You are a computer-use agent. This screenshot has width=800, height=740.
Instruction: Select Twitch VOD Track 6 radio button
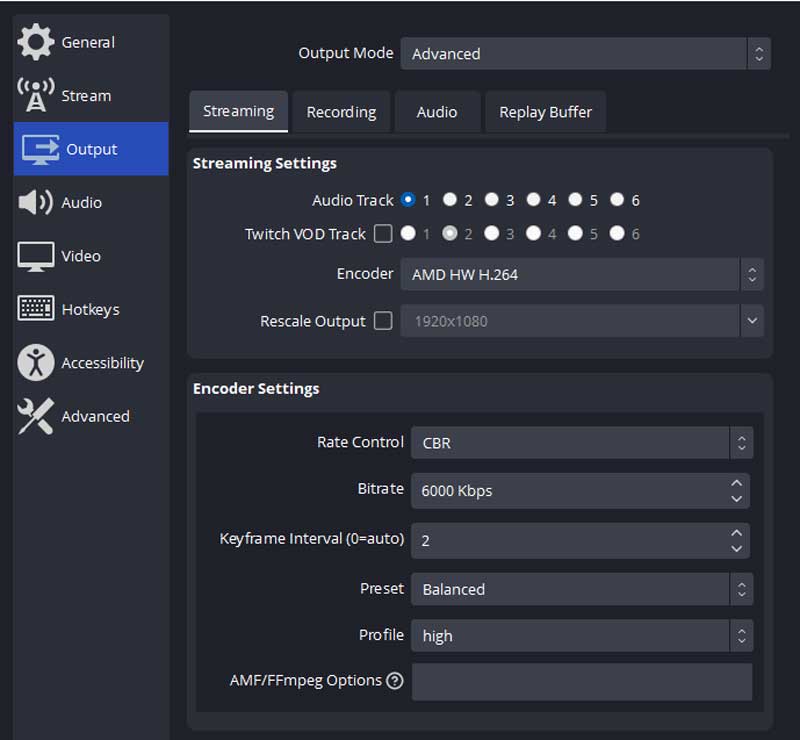pos(617,233)
